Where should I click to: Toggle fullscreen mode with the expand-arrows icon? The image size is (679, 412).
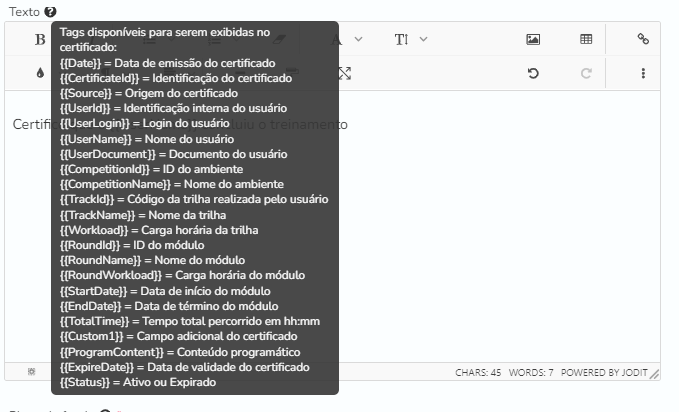(x=345, y=73)
